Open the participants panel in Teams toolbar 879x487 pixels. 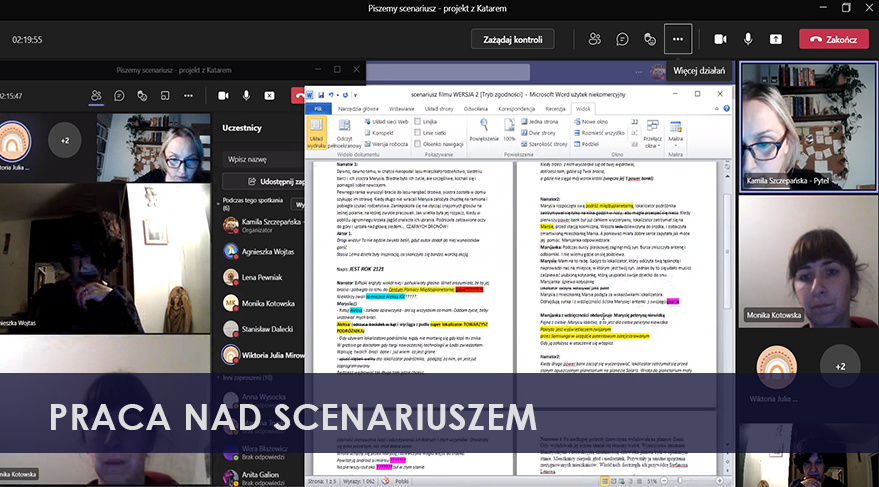[x=595, y=39]
